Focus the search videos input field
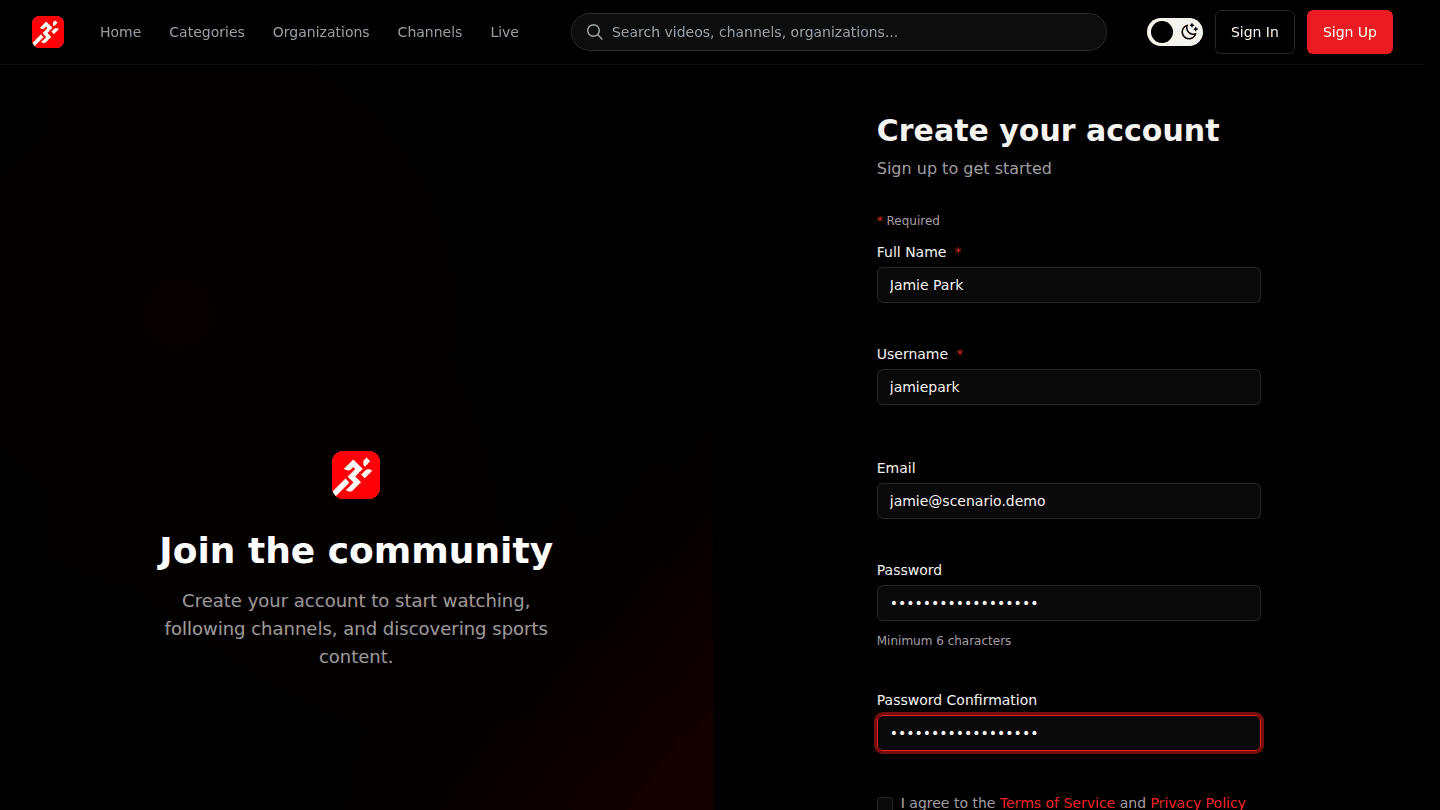 (x=839, y=32)
